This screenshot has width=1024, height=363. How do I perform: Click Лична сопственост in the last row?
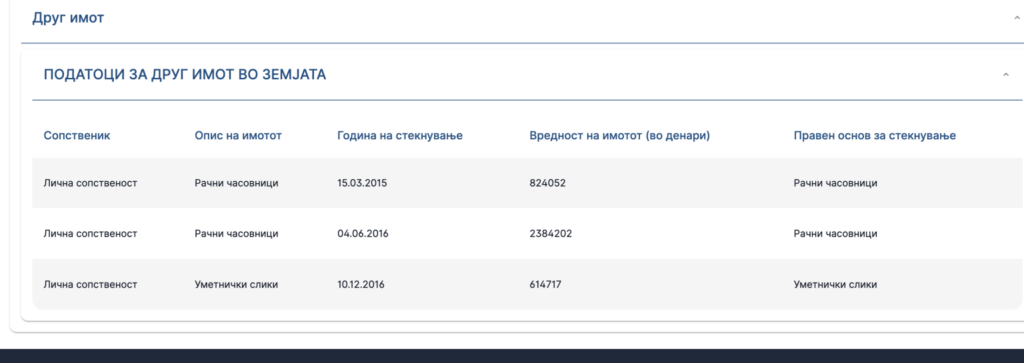[90, 285]
